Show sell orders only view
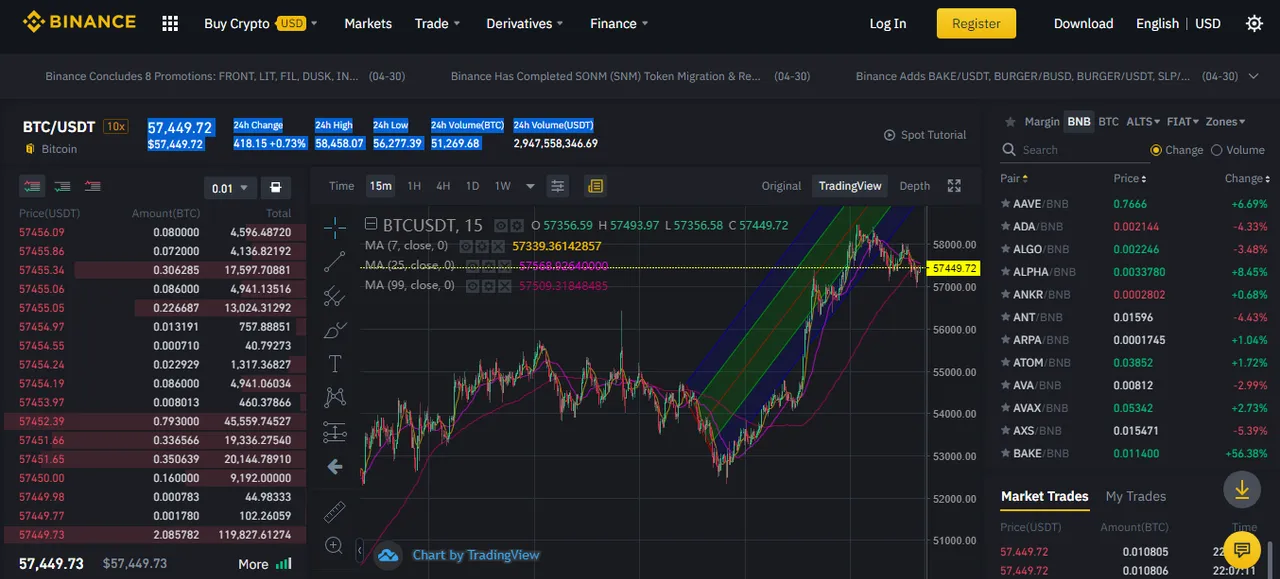The image size is (1280, 579). [x=92, y=186]
